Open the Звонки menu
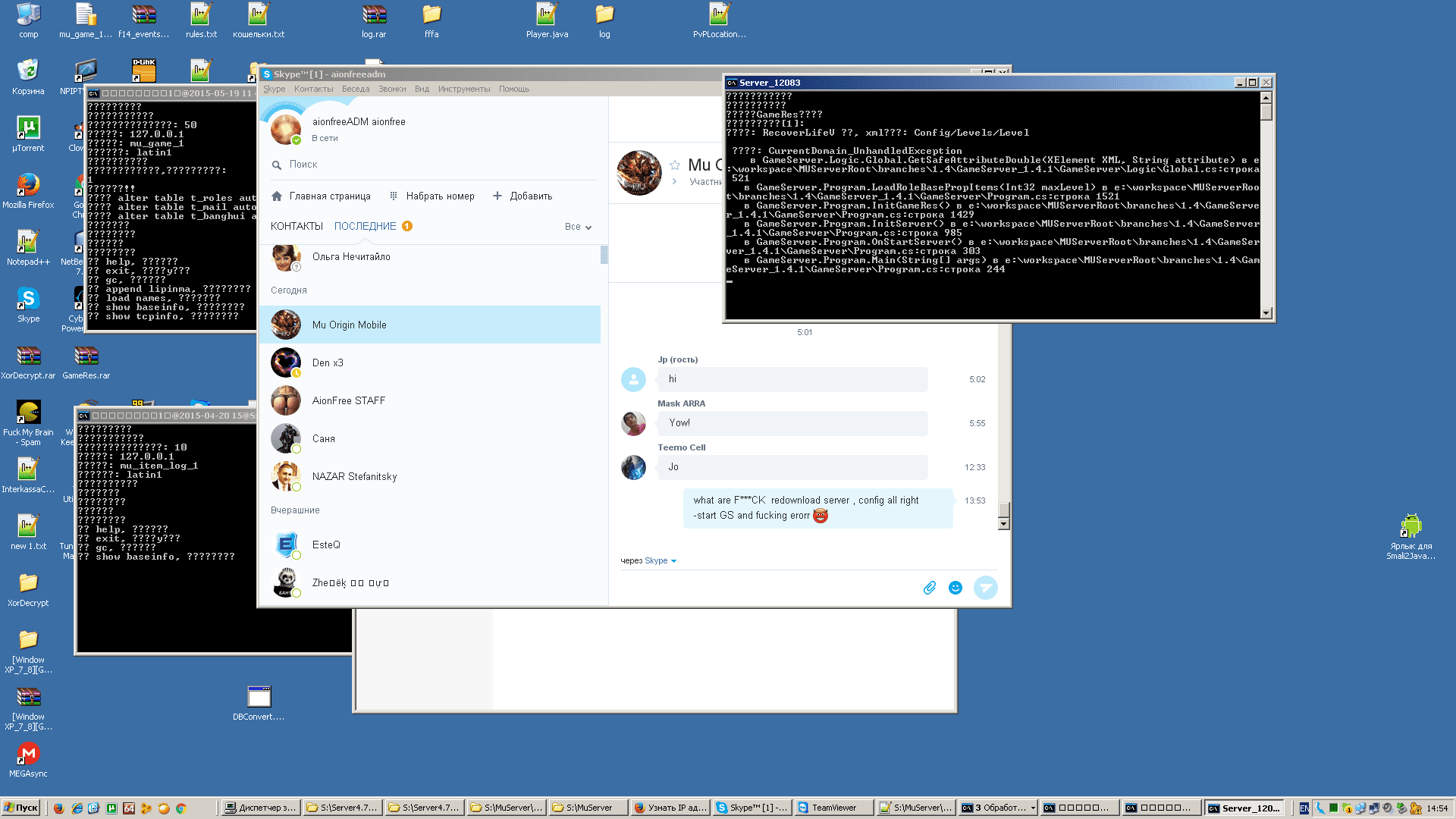This screenshot has width=1456, height=819. click(392, 89)
